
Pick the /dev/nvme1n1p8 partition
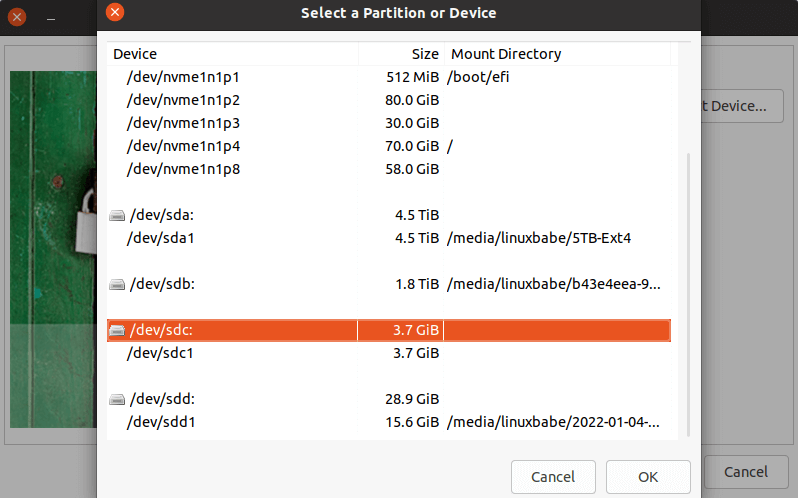[x=183, y=169]
